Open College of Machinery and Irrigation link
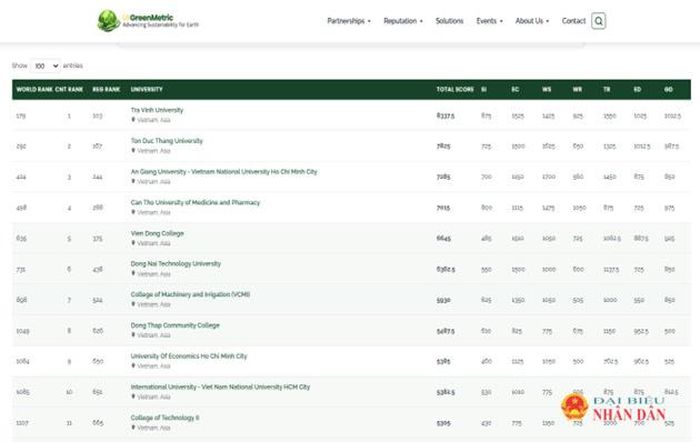The width and height of the screenshot is (700, 442). [x=190, y=294]
